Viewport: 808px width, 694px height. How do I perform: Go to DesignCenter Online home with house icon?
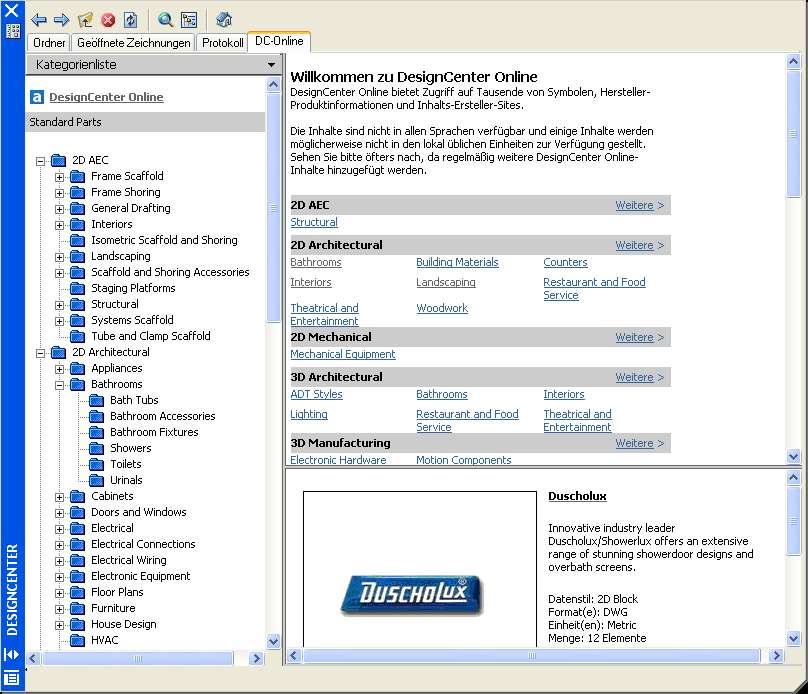(x=224, y=20)
